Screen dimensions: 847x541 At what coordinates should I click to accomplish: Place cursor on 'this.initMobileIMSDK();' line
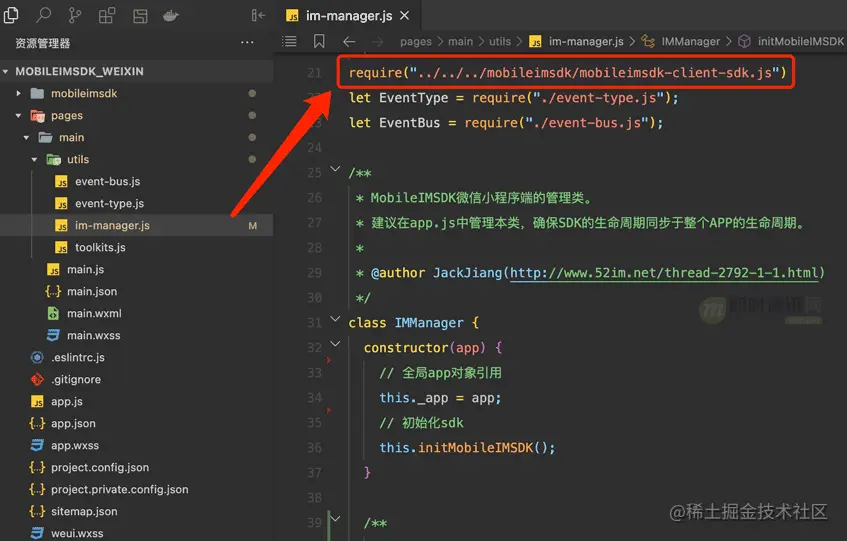(467, 448)
